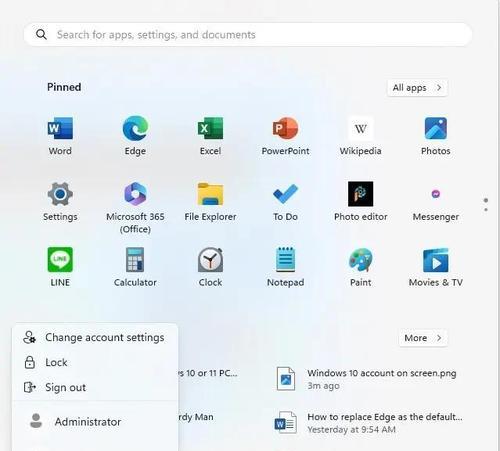Click the search box for apps and documents
The height and width of the screenshot is (451, 500).
point(248,35)
